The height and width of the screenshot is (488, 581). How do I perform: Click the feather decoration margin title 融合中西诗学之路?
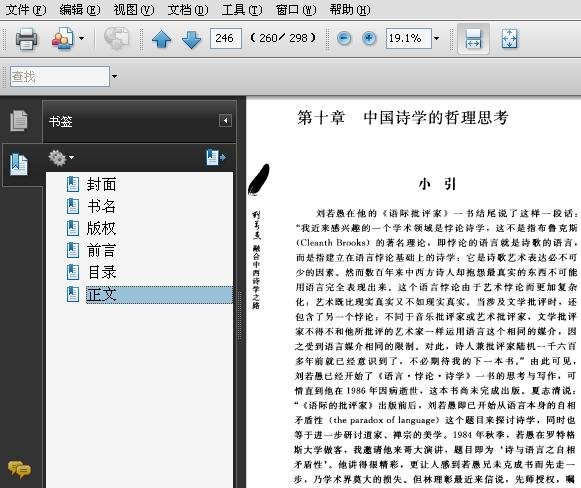coord(256,277)
